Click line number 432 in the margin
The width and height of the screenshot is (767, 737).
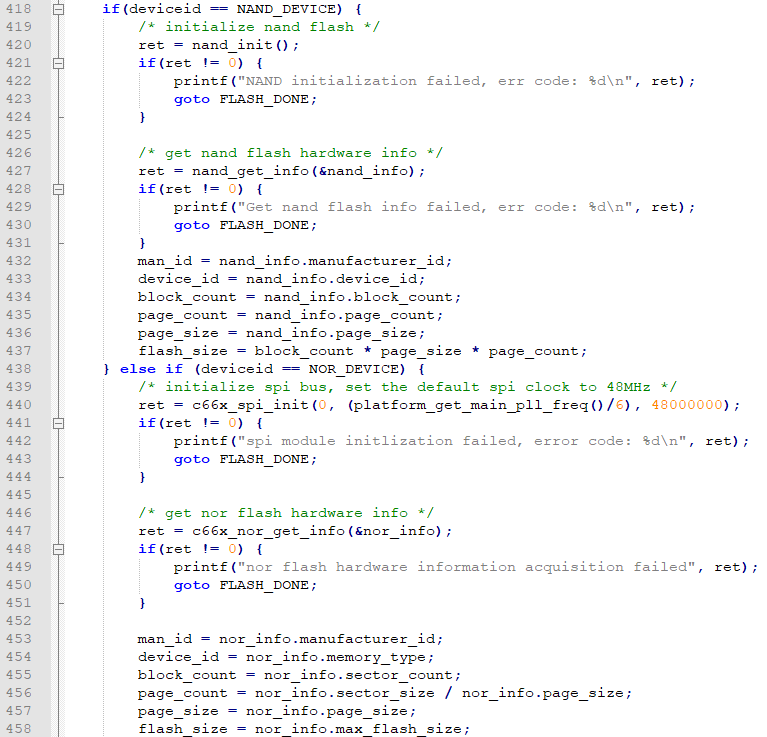click(x=18, y=261)
